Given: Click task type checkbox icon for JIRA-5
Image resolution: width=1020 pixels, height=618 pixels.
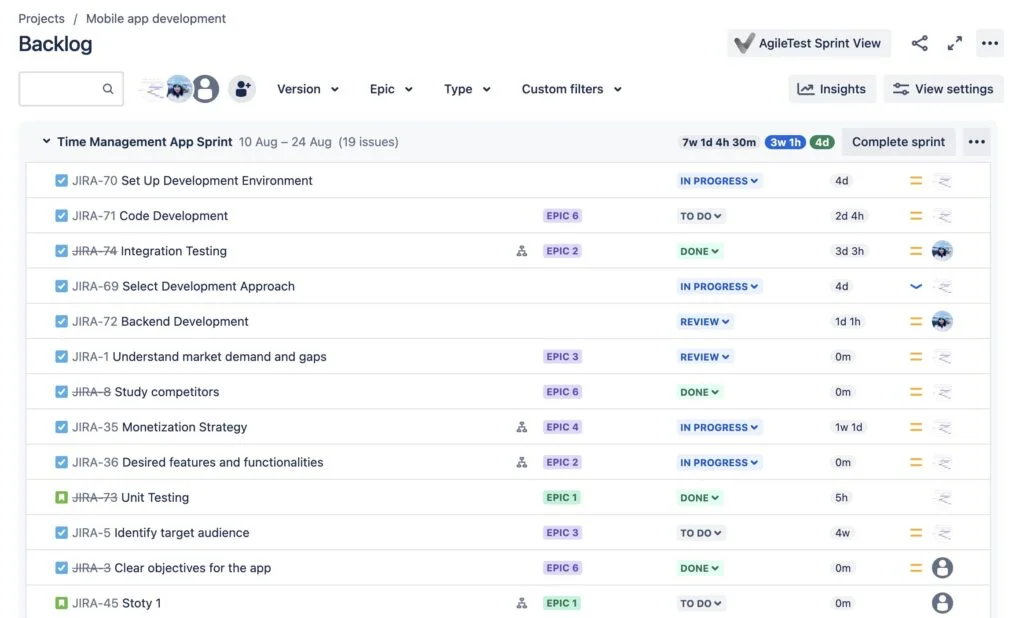Looking at the screenshot, I should pyautogui.click(x=62, y=533).
